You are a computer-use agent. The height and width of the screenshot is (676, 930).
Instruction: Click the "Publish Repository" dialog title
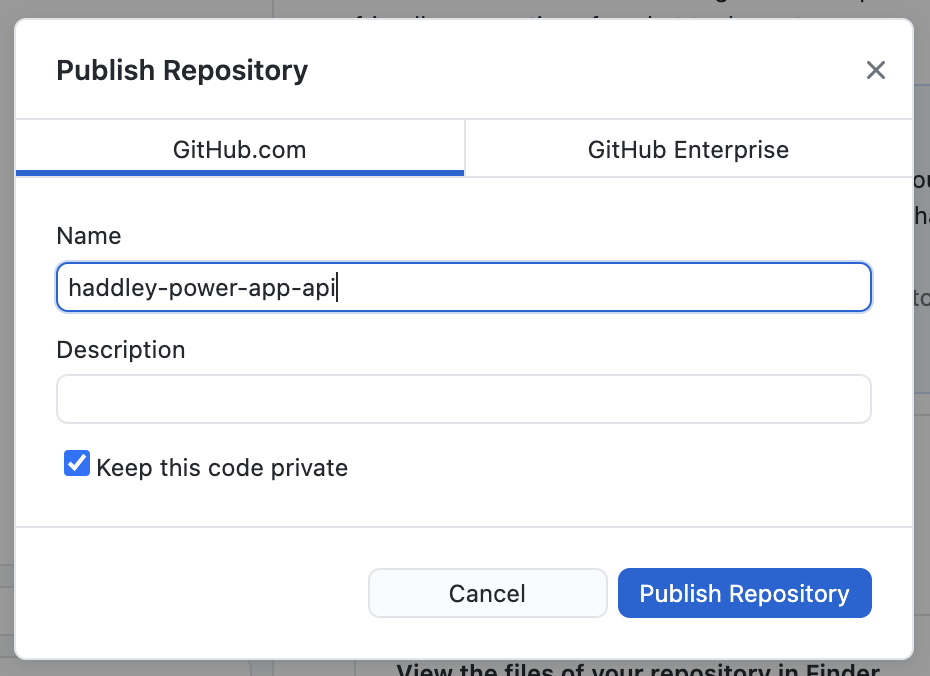pyautogui.click(x=182, y=71)
